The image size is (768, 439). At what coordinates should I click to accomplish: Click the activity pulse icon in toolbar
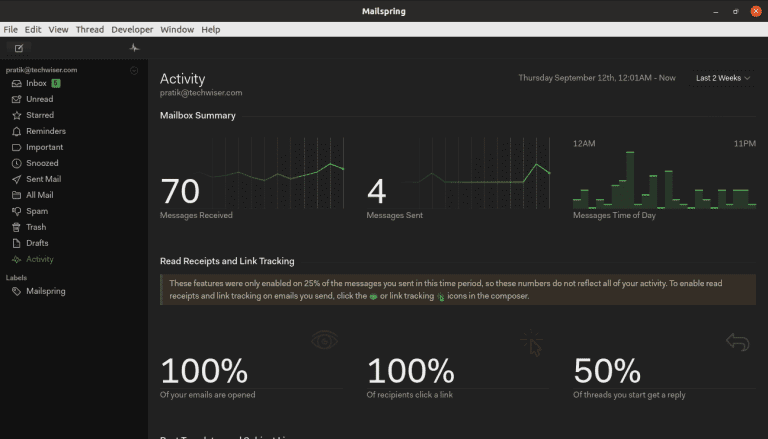[x=134, y=47]
